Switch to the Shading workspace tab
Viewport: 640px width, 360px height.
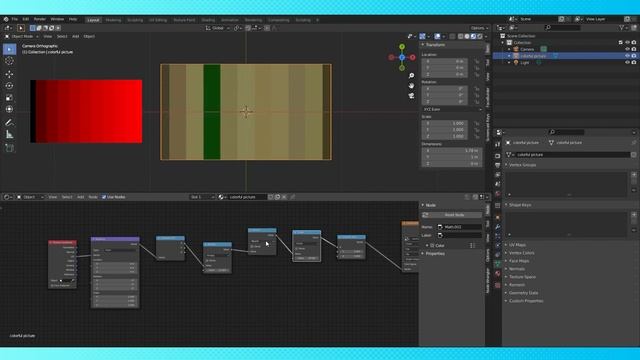pos(208,20)
